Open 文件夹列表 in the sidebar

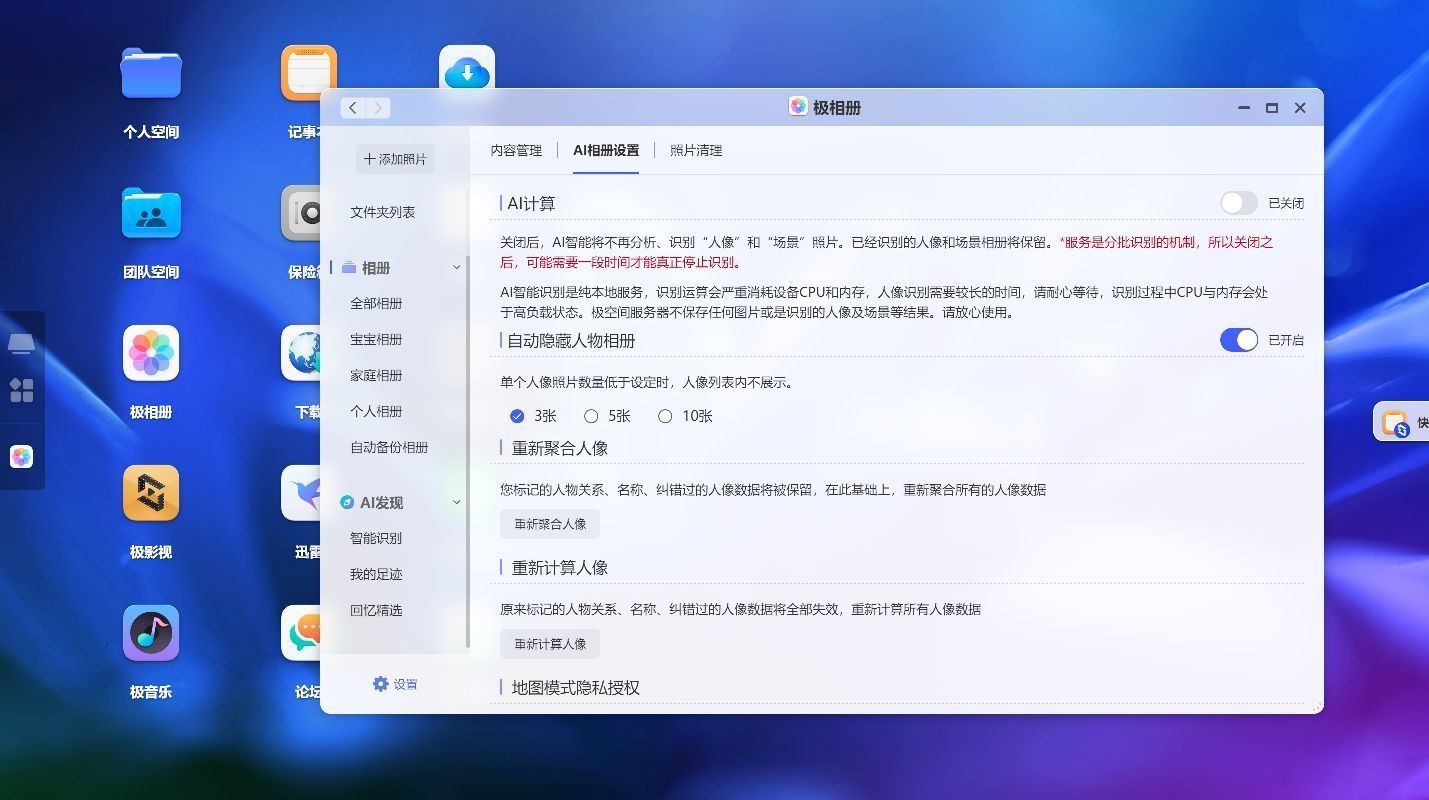pos(383,212)
